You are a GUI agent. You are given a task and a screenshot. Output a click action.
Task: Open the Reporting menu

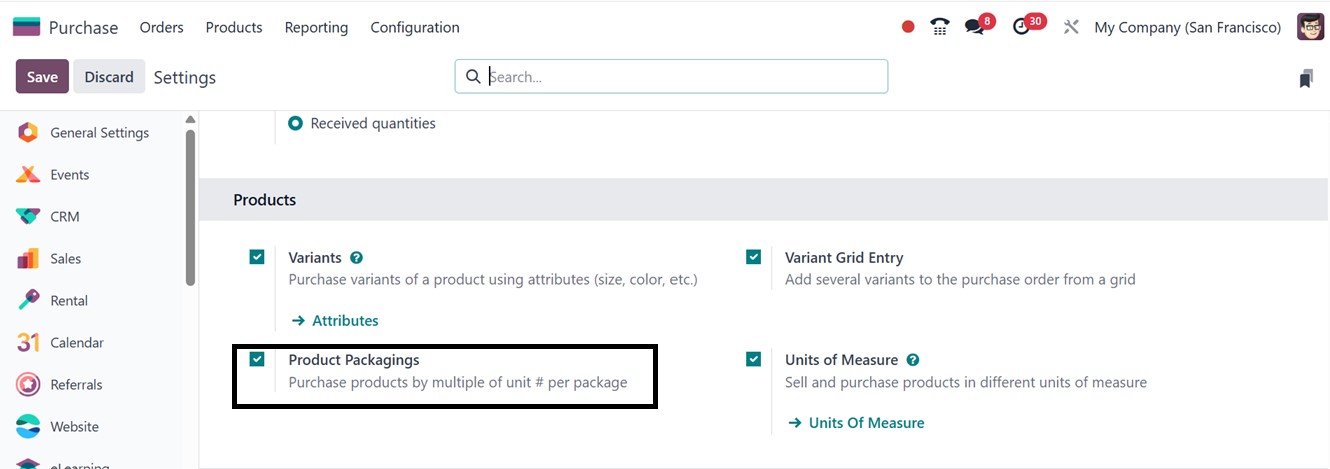coord(316,27)
